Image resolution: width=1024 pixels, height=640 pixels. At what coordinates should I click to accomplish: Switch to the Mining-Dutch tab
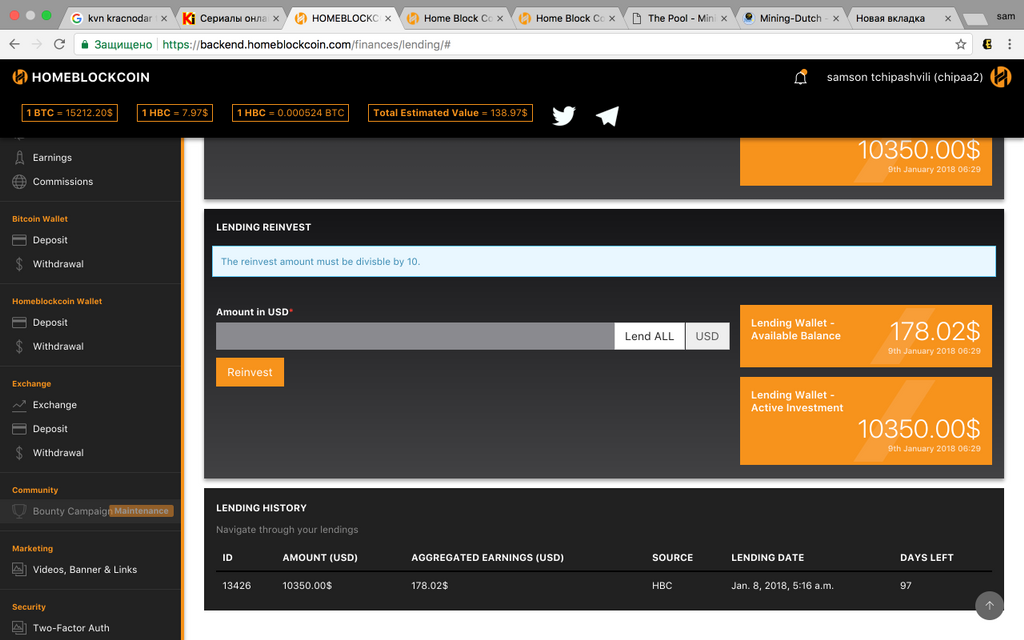click(790, 18)
